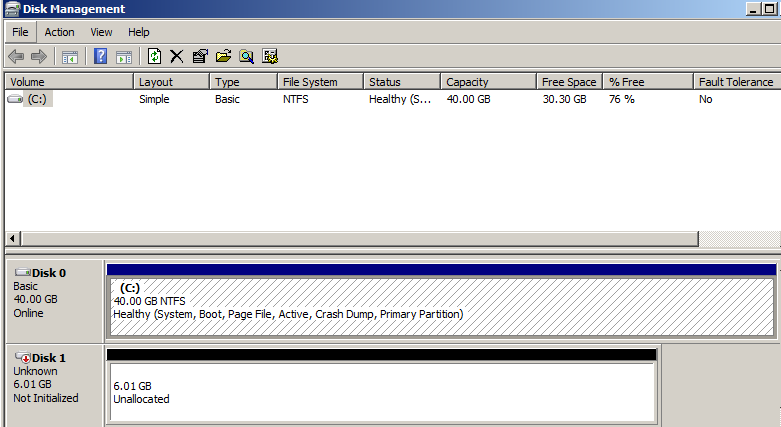Open Properties using the toolbar icon
This screenshot has width=781, height=427.
200,56
